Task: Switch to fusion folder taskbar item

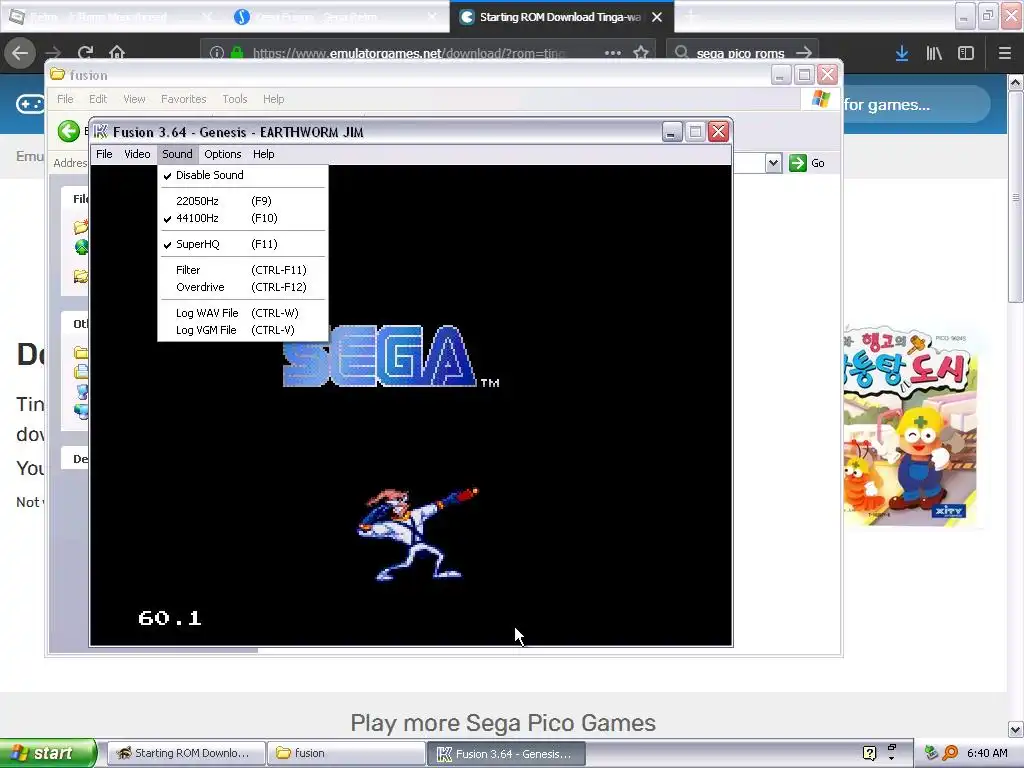Action: tap(345, 753)
